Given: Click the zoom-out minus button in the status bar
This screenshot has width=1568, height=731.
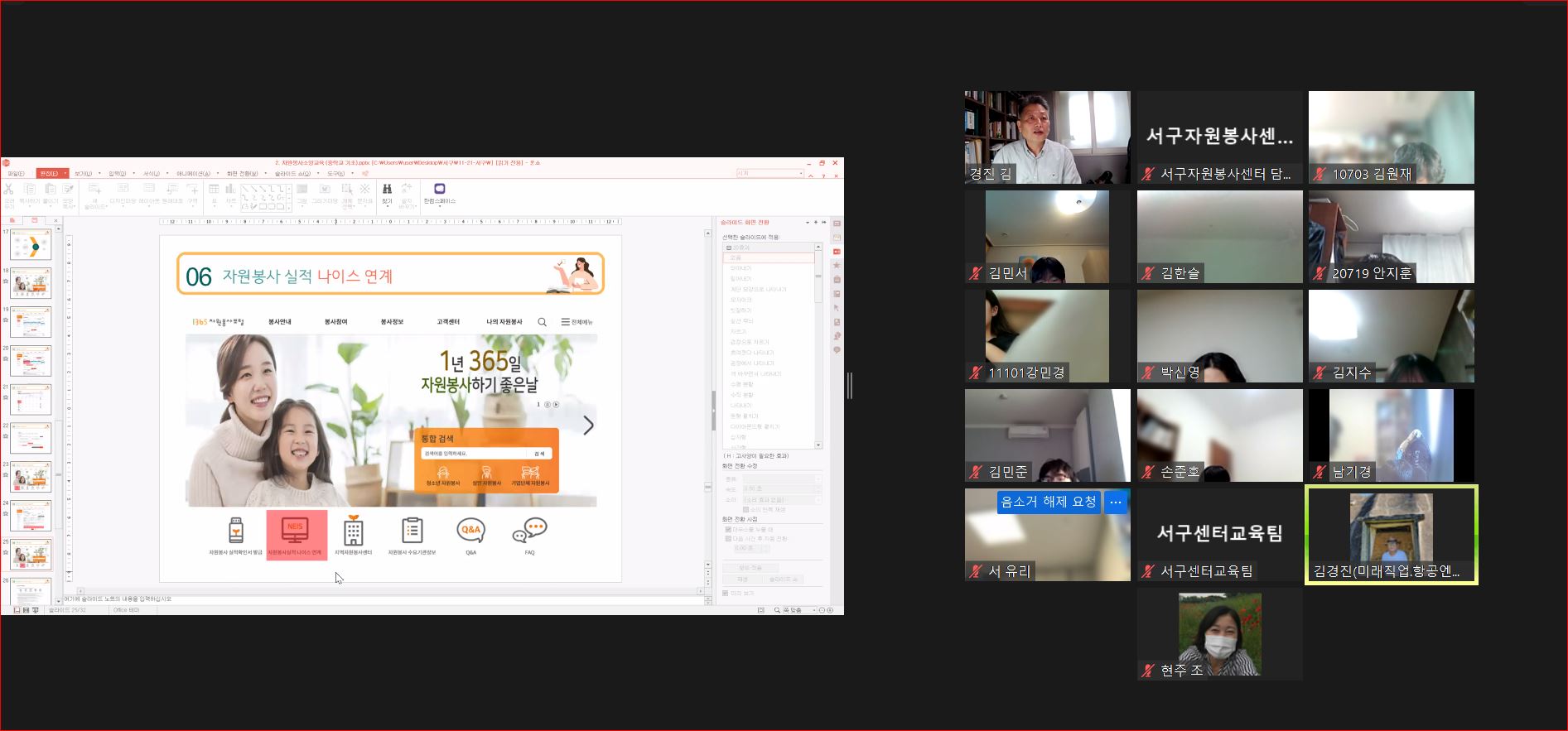Looking at the screenshot, I should pos(822,610).
